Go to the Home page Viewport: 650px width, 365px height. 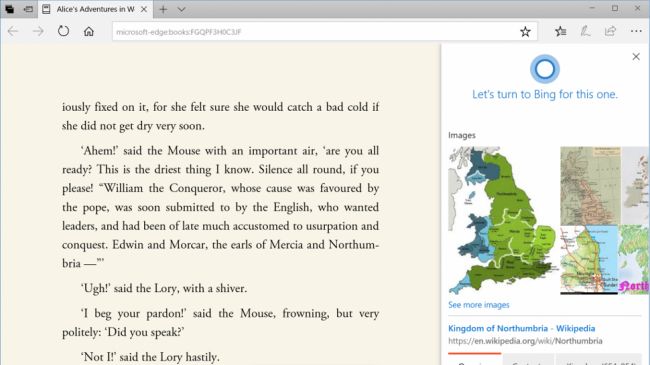point(89,31)
